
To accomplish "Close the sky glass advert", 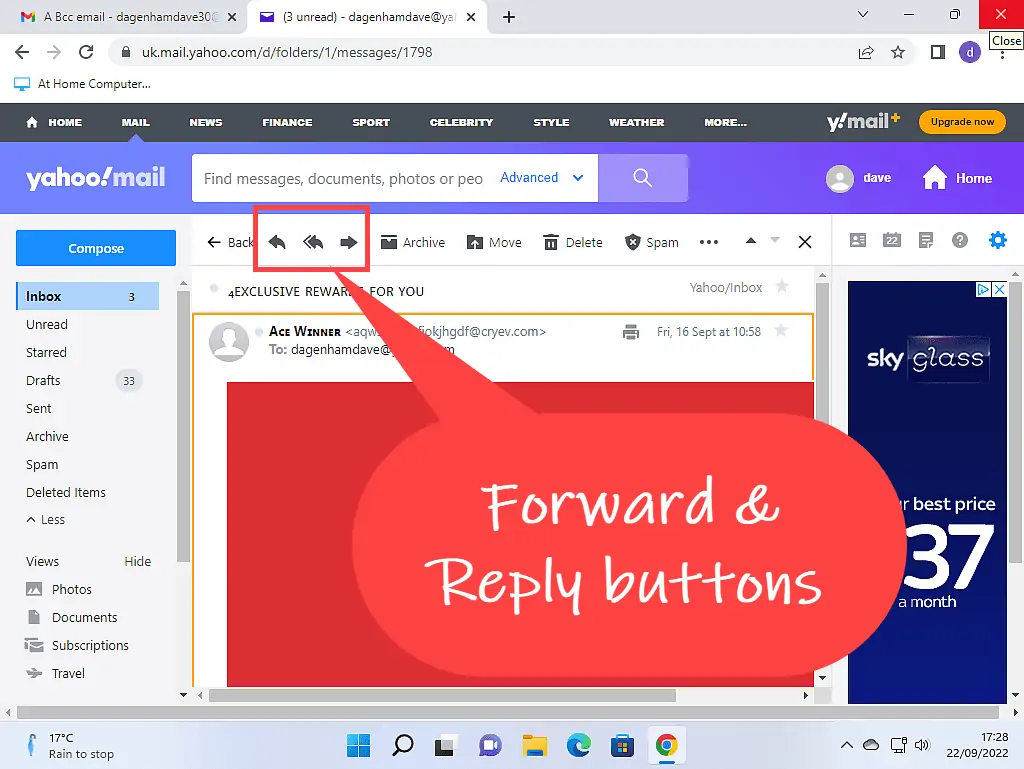I will (999, 289).
